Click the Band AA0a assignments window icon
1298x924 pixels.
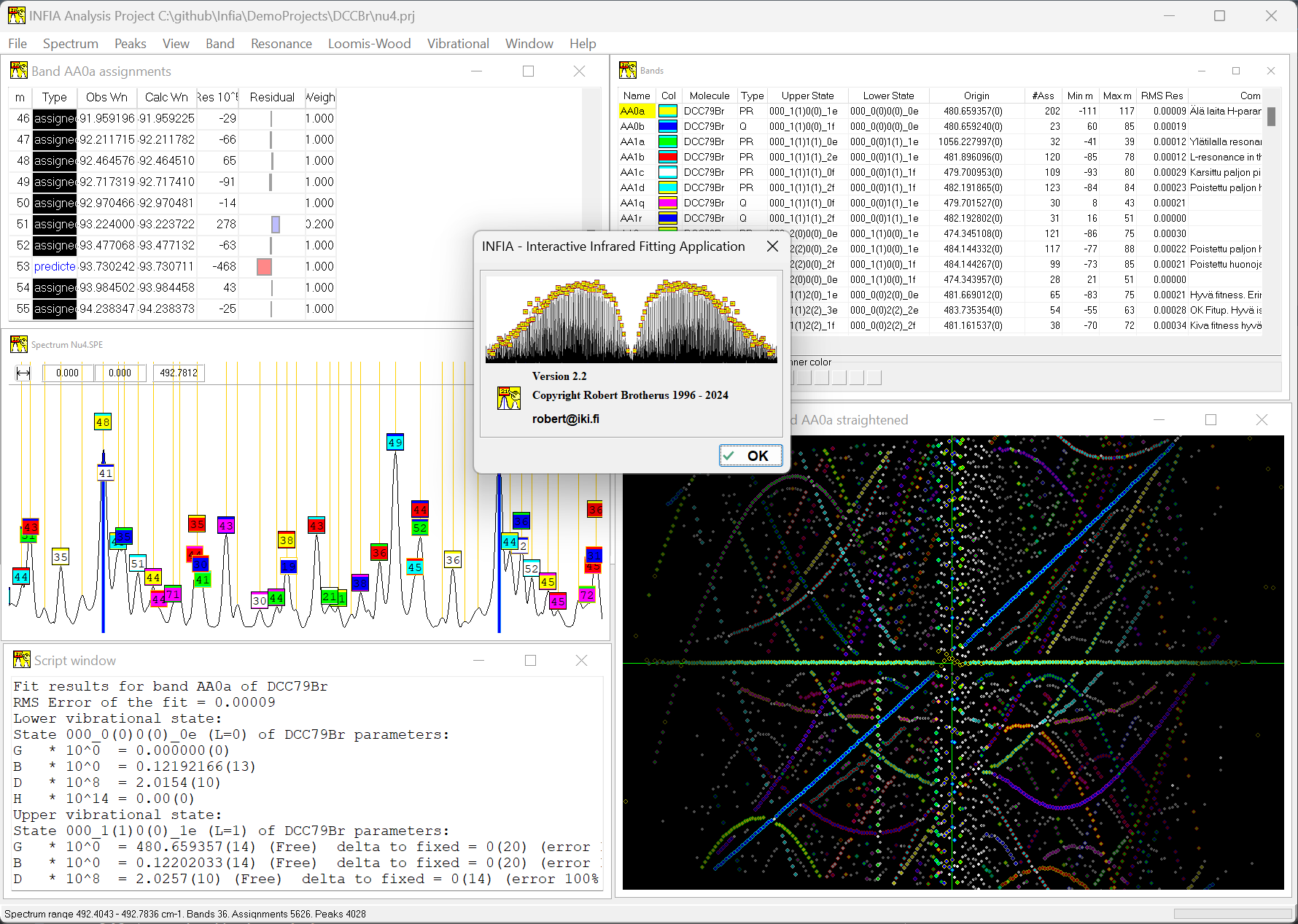click(x=19, y=71)
